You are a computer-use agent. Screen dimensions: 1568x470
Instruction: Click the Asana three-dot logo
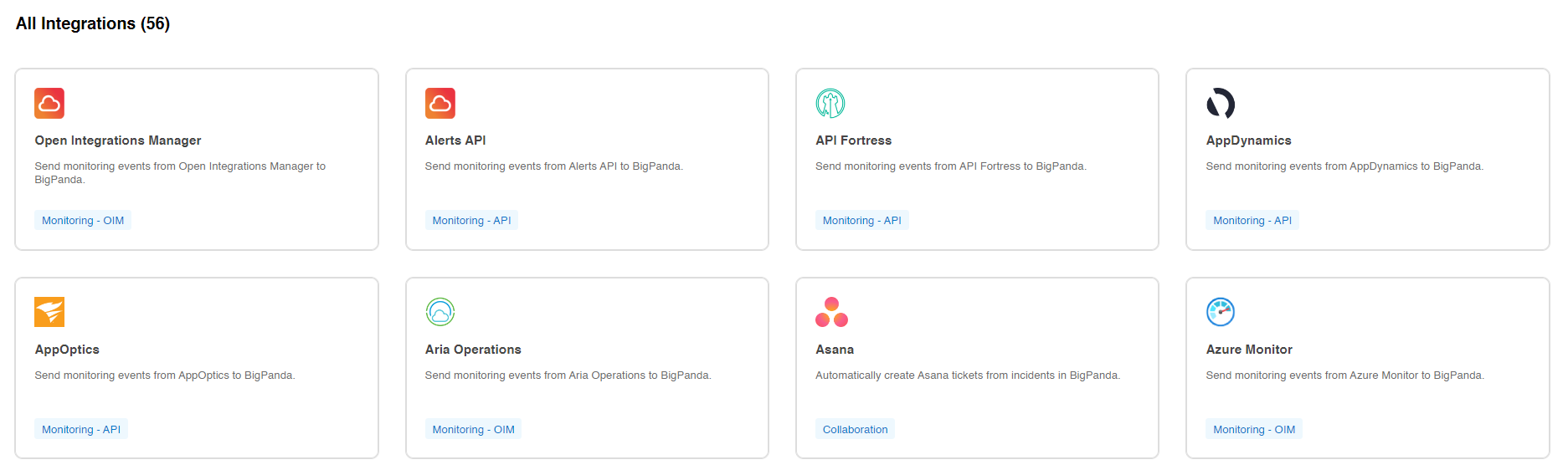coord(831,312)
